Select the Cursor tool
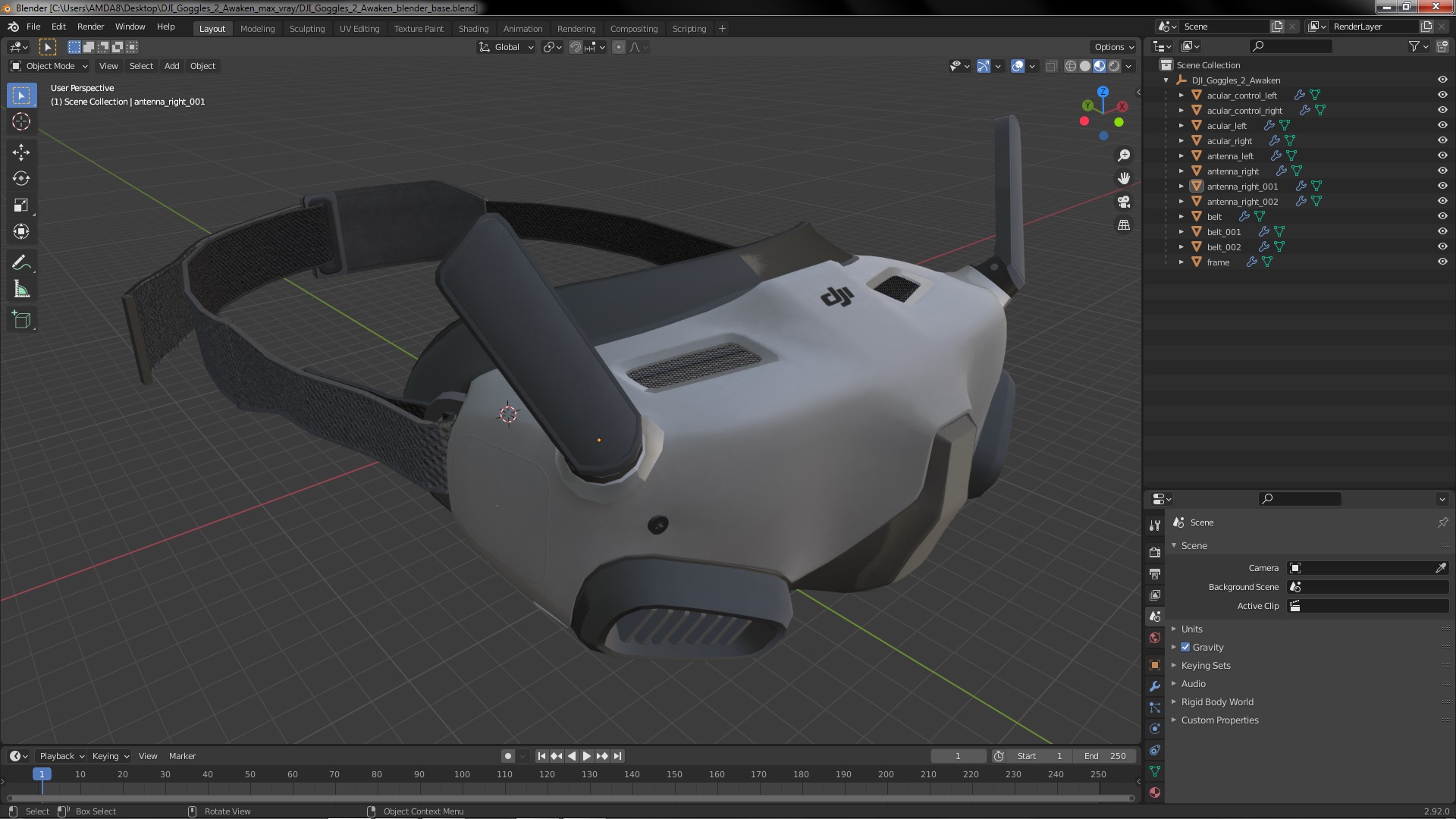Viewport: 1456px width, 819px height. point(21,121)
